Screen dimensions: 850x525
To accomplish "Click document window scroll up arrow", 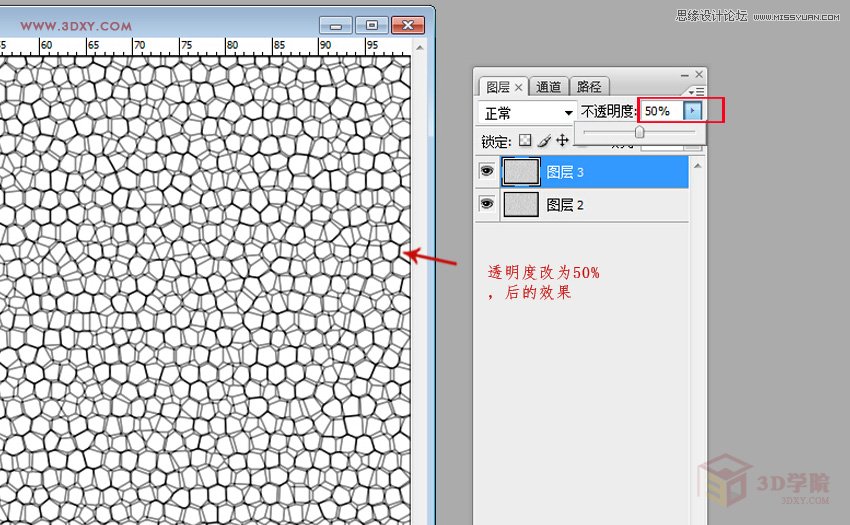I will [x=420, y=48].
